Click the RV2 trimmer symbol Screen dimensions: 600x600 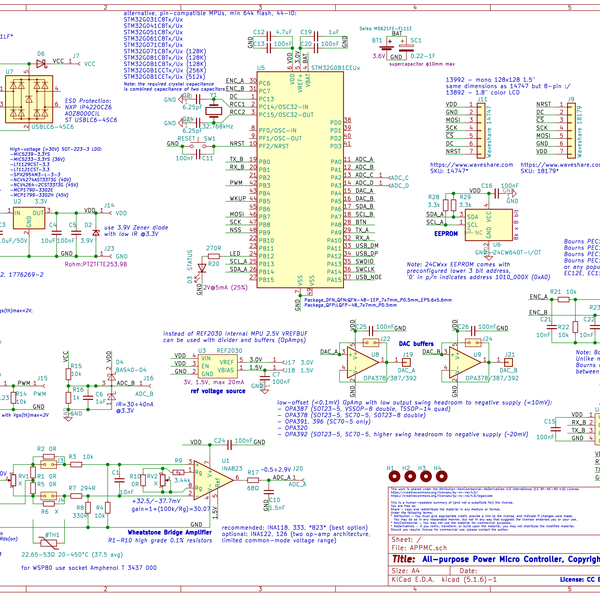162,480
